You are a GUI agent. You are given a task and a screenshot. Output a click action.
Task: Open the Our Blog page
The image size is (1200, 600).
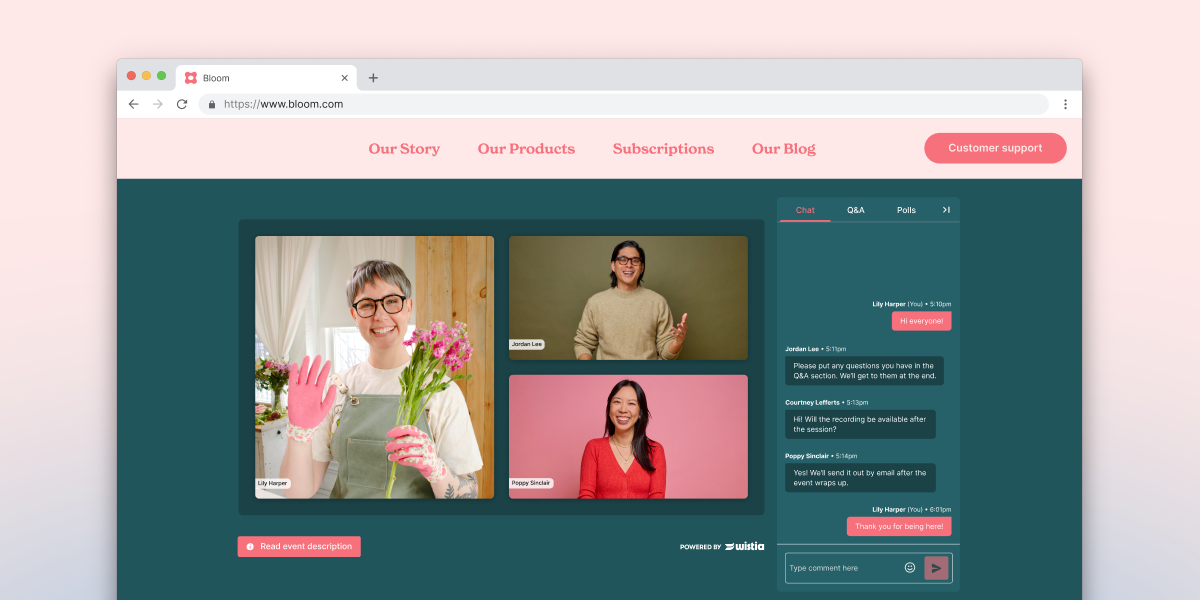(x=783, y=148)
